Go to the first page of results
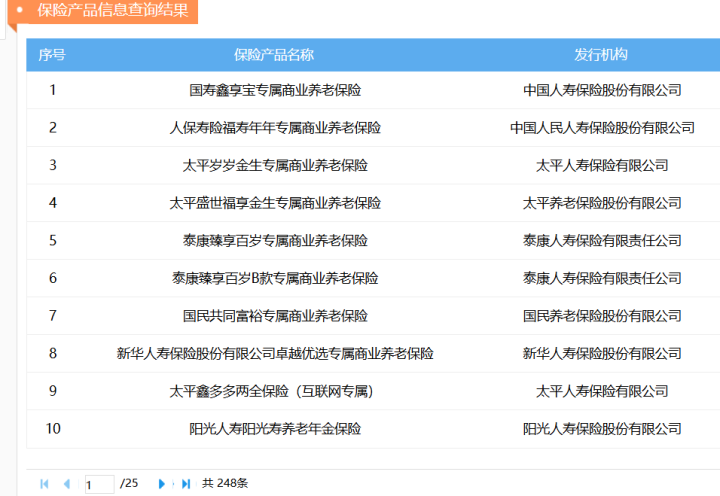 pos(45,484)
